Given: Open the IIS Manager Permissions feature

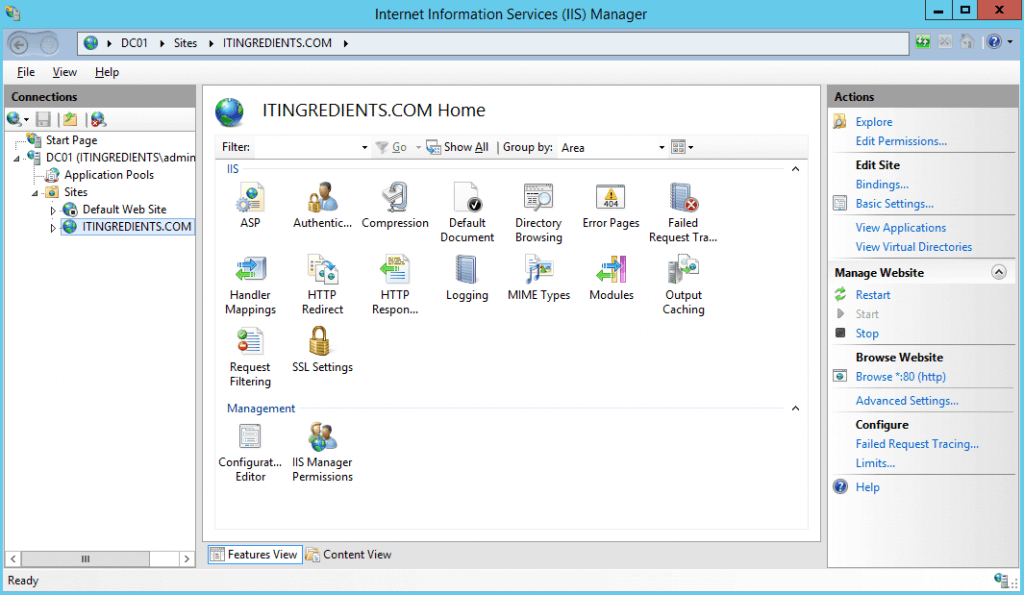Looking at the screenshot, I should [322, 453].
